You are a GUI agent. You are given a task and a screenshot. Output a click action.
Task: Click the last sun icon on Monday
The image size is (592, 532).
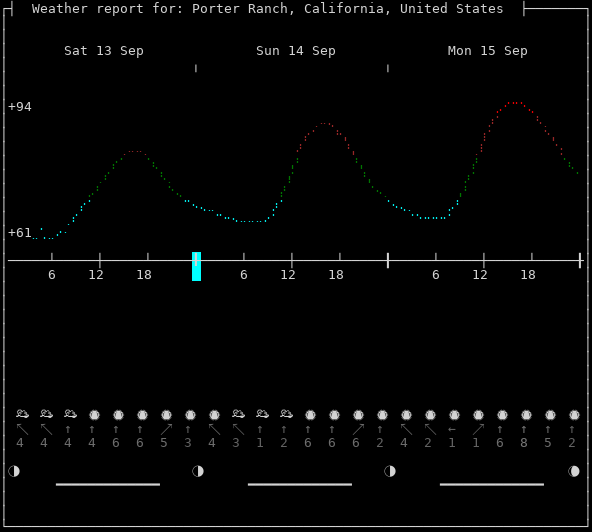pyautogui.click(x=574, y=415)
